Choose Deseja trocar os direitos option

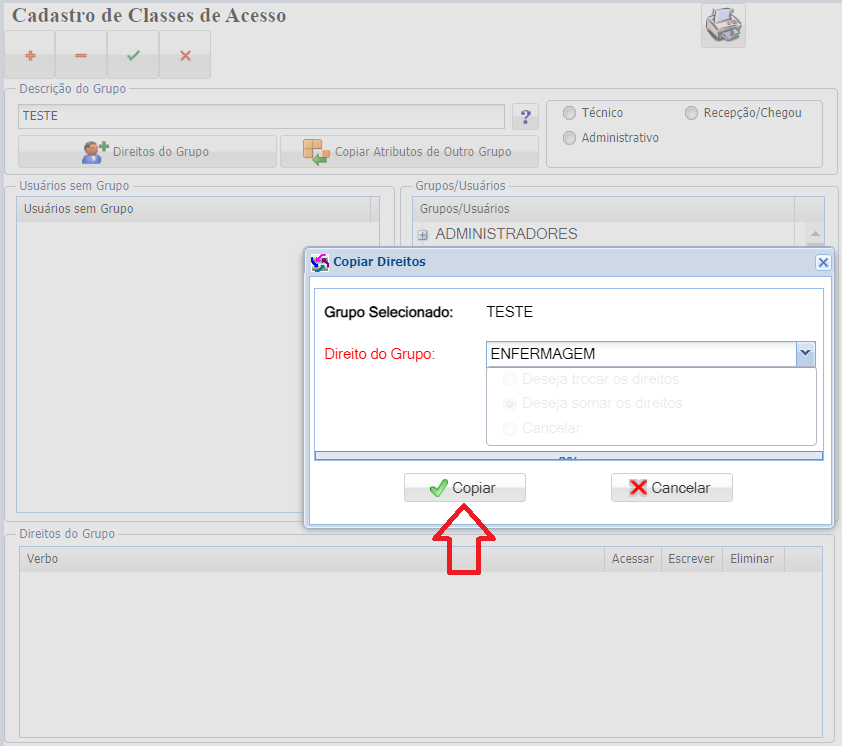[510, 380]
